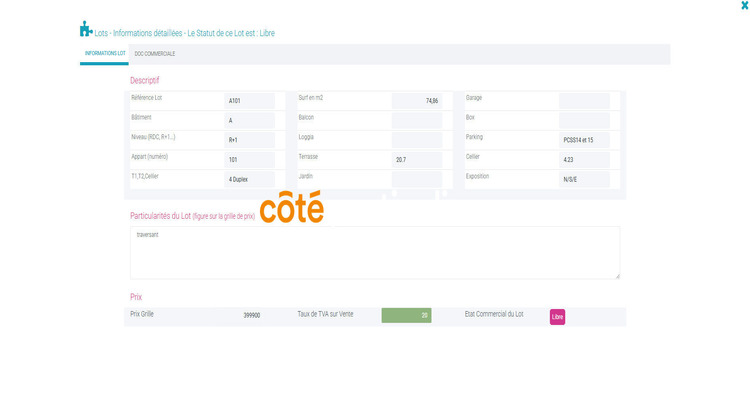The width and height of the screenshot is (750, 420).
Task: Click the T1,T2,Cellier field showing 4 Duplex
Action: click(x=249, y=179)
